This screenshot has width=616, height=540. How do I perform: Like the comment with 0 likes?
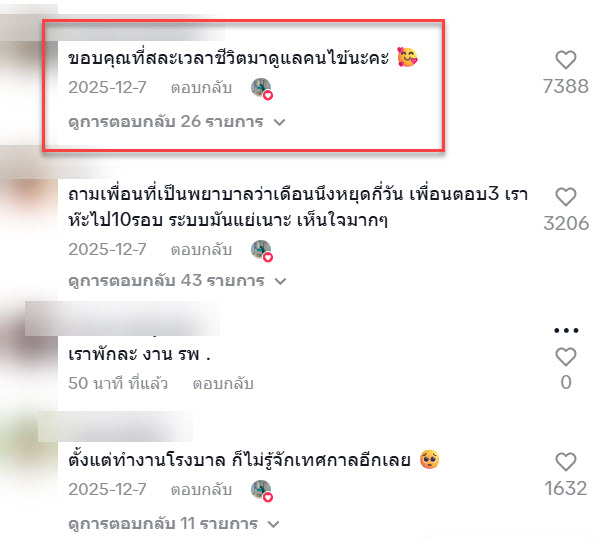point(566,356)
